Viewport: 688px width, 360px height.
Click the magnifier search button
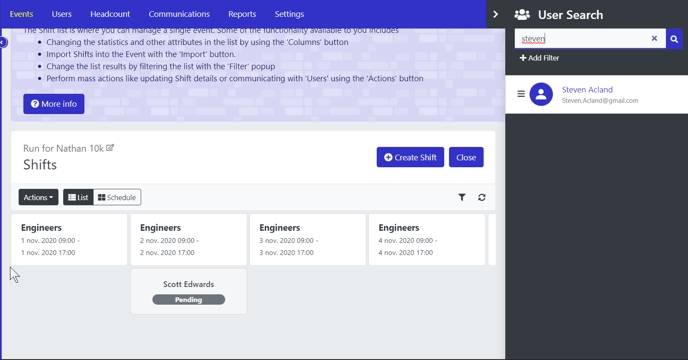tap(674, 39)
